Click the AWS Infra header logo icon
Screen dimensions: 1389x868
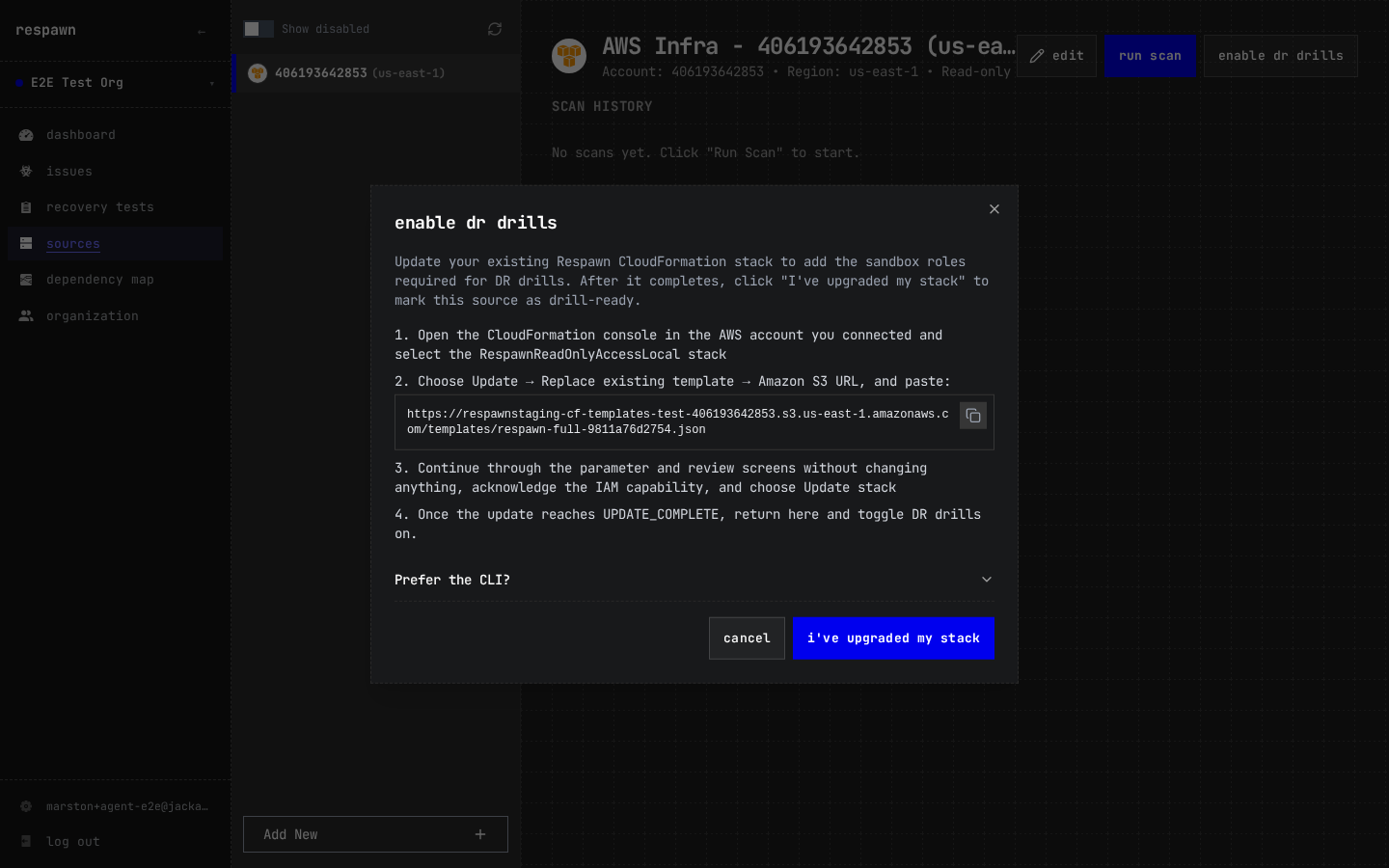point(569,56)
